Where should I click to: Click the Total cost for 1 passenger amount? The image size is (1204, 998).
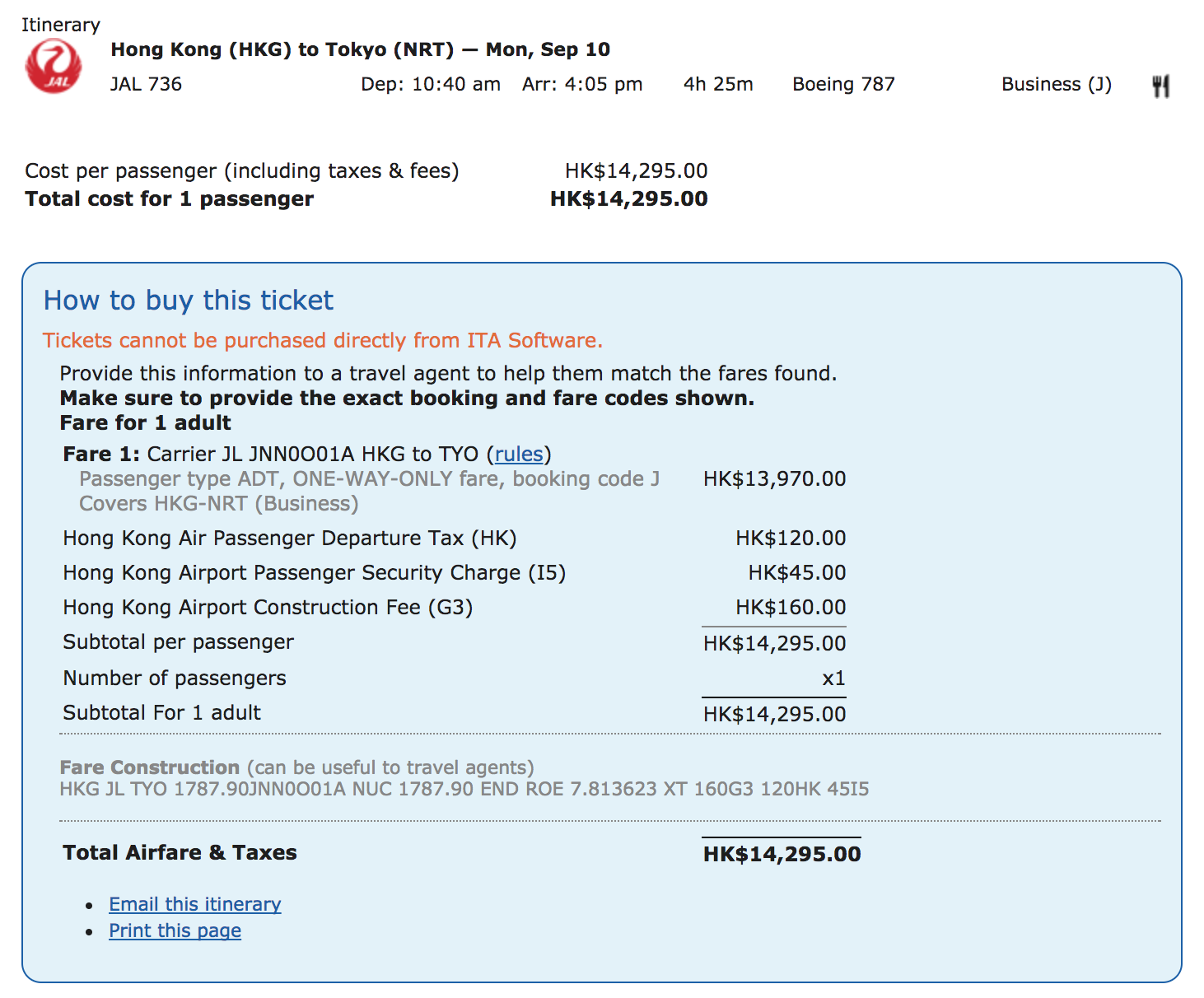point(628,198)
